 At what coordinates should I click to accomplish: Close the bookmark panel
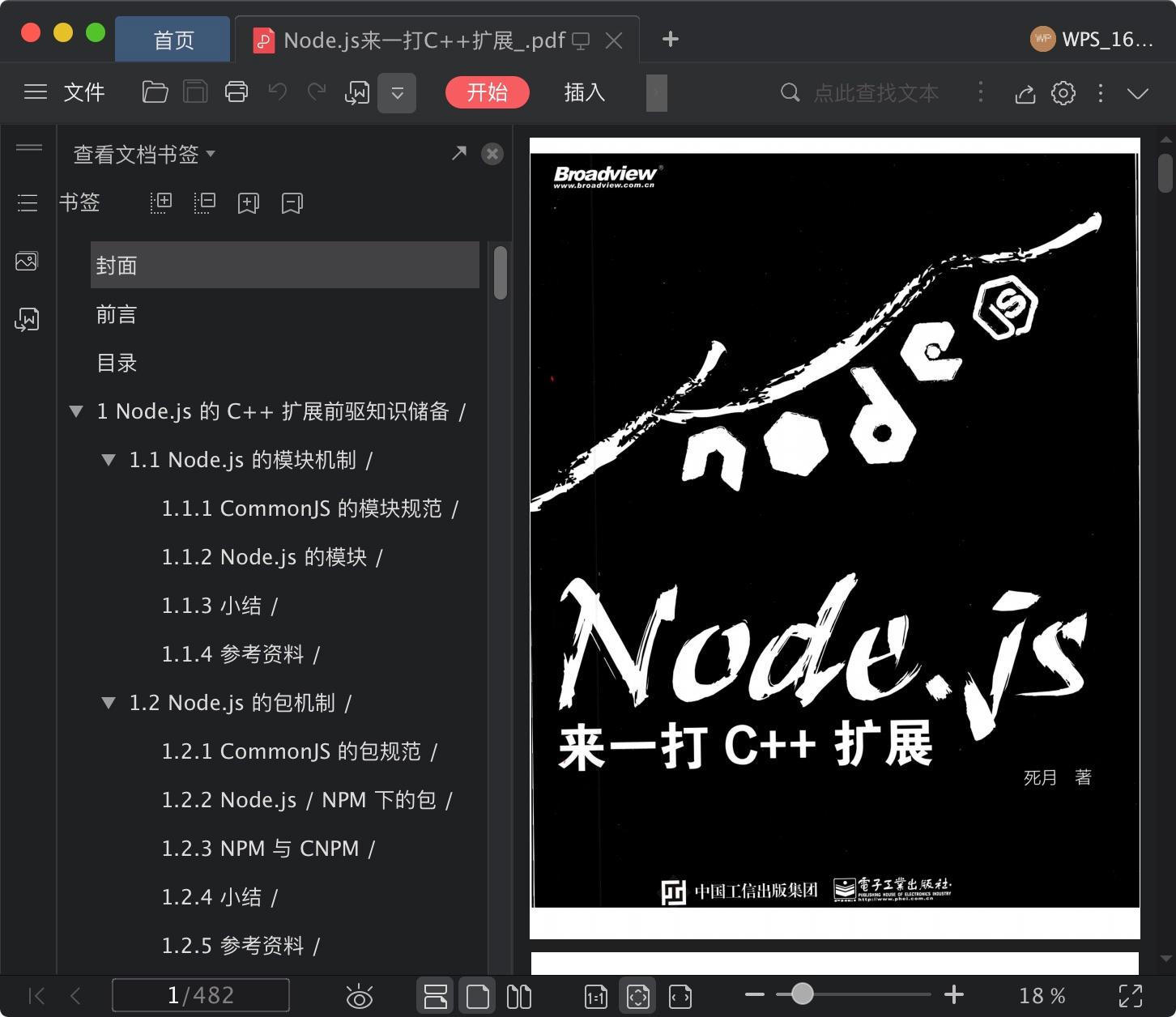coord(492,154)
